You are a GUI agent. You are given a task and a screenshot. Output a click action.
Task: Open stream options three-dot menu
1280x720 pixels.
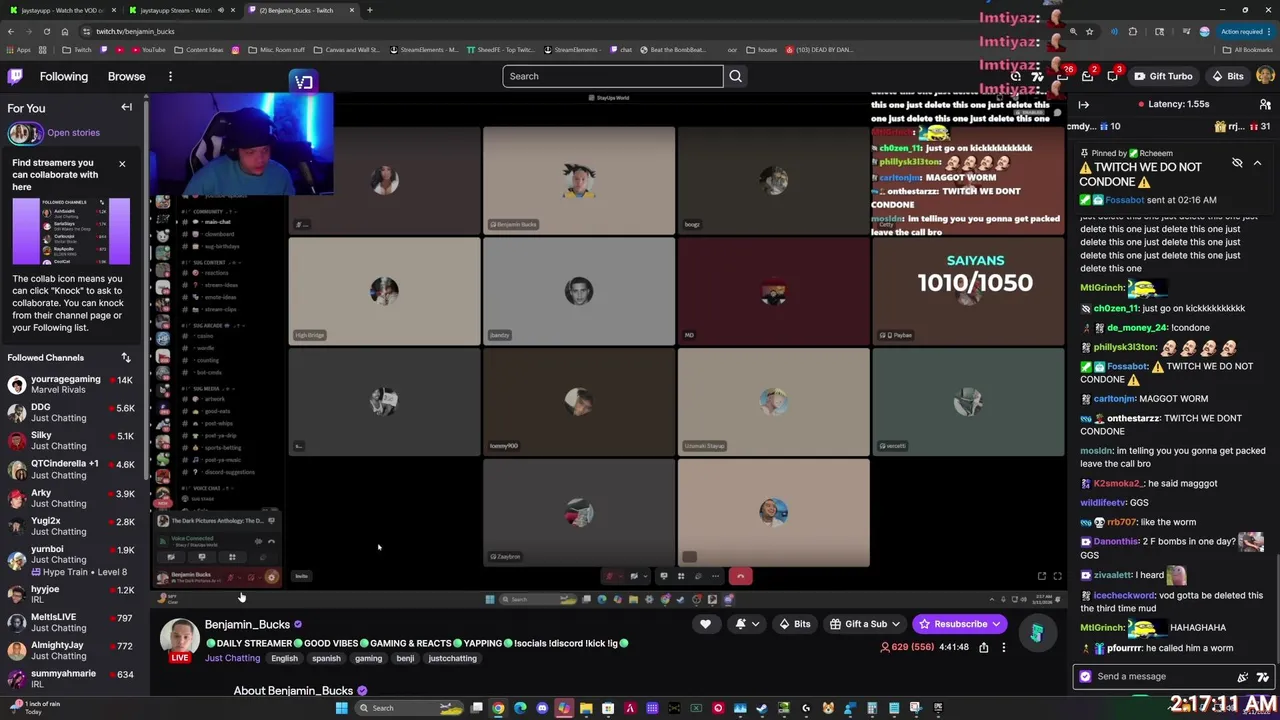[1003, 647]
